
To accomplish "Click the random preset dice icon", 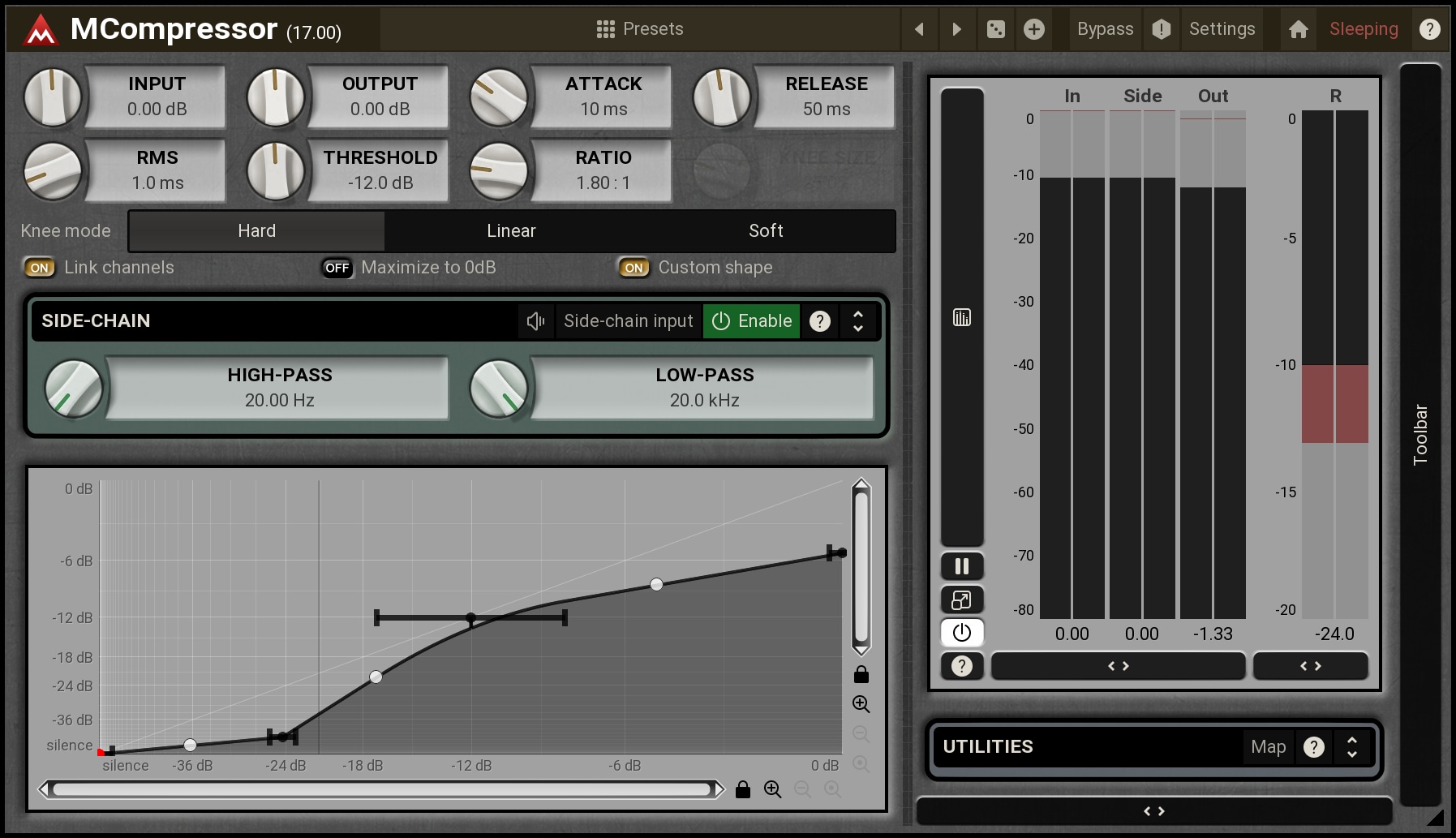I will tap(995, 30).
